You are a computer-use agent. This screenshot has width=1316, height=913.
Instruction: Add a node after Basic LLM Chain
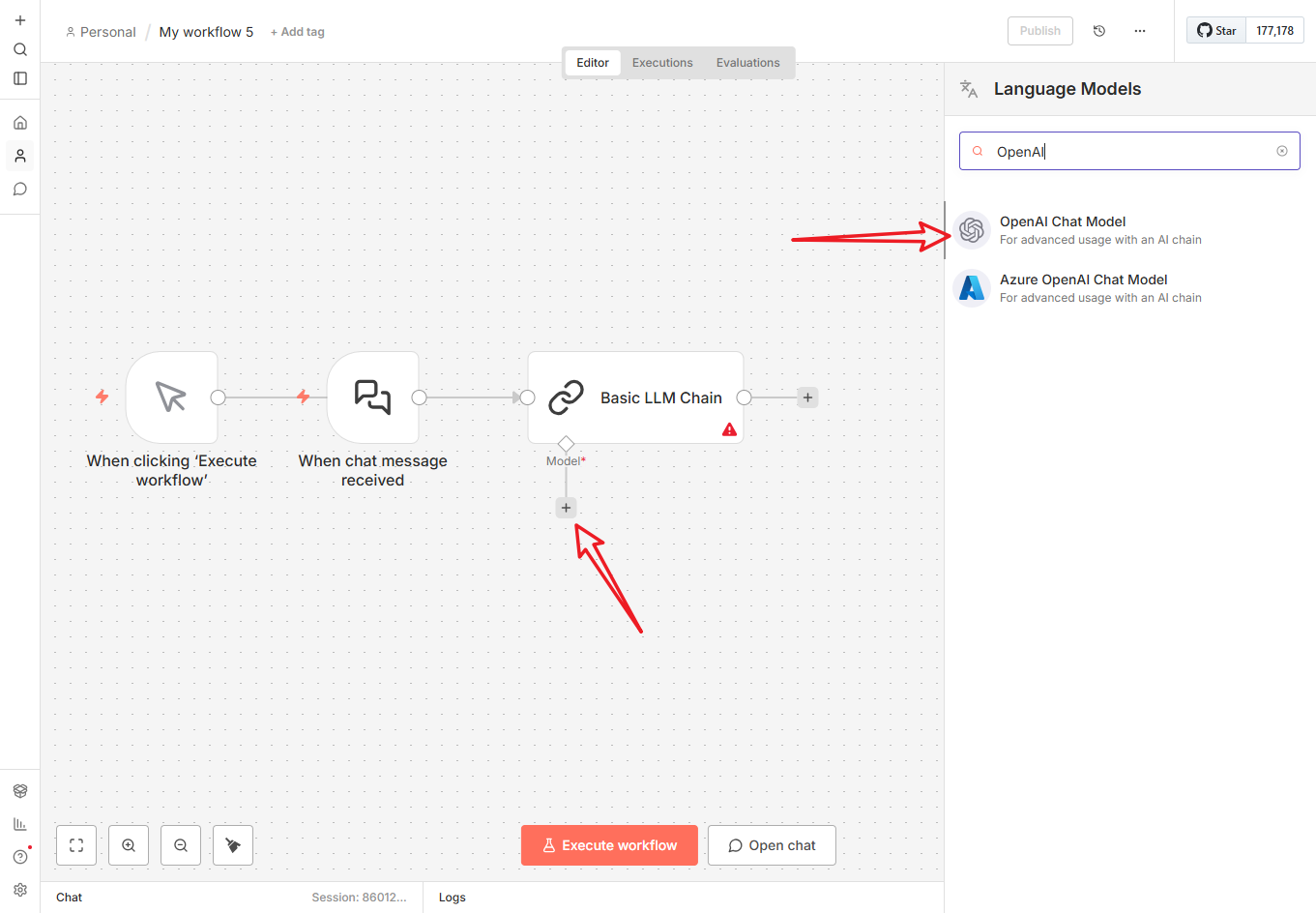(x=807, y=398)
